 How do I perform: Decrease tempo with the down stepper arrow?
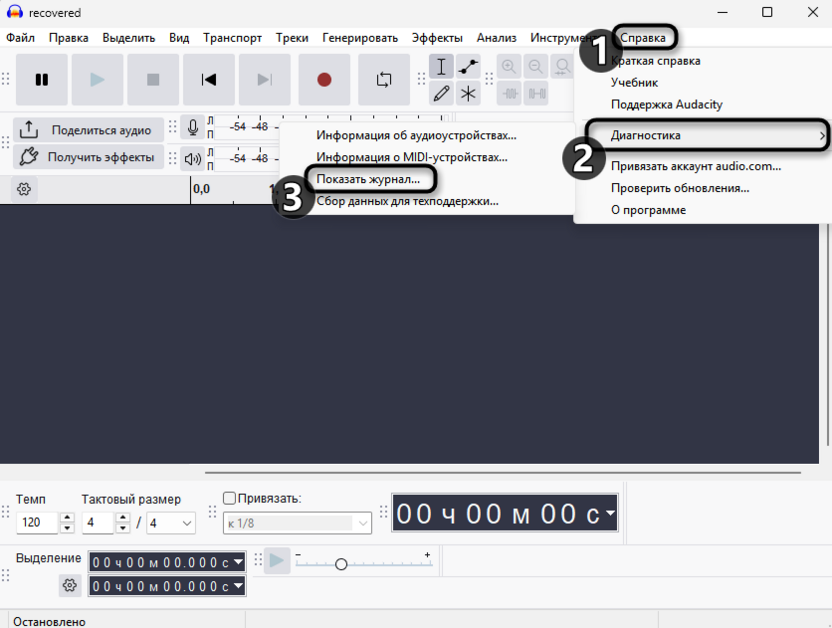tap(67, 528)
